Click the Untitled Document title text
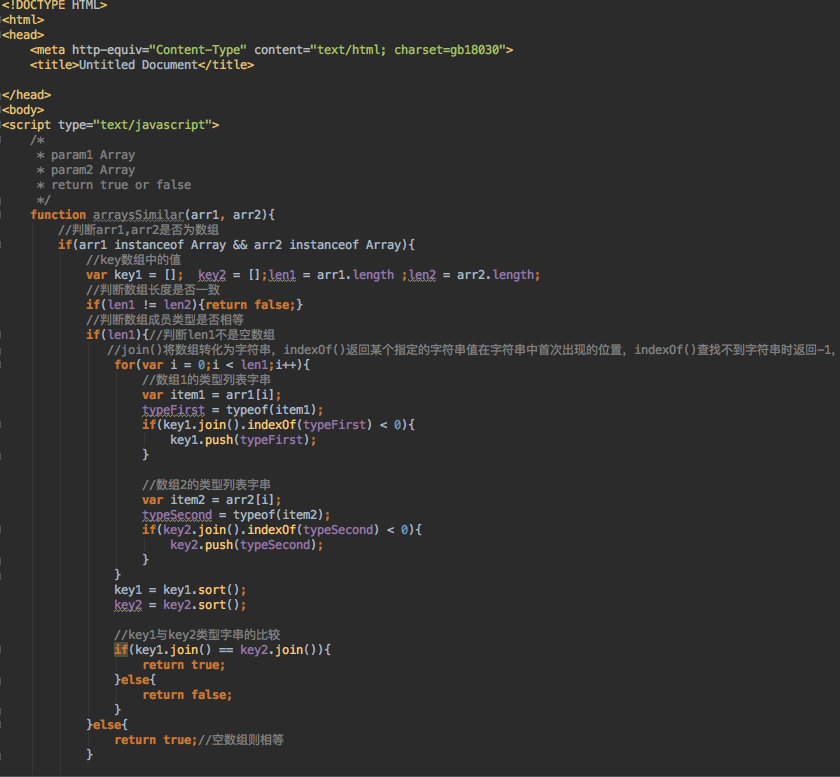Image resolution: width=840 pixels, height=777 pixels. 138,65
